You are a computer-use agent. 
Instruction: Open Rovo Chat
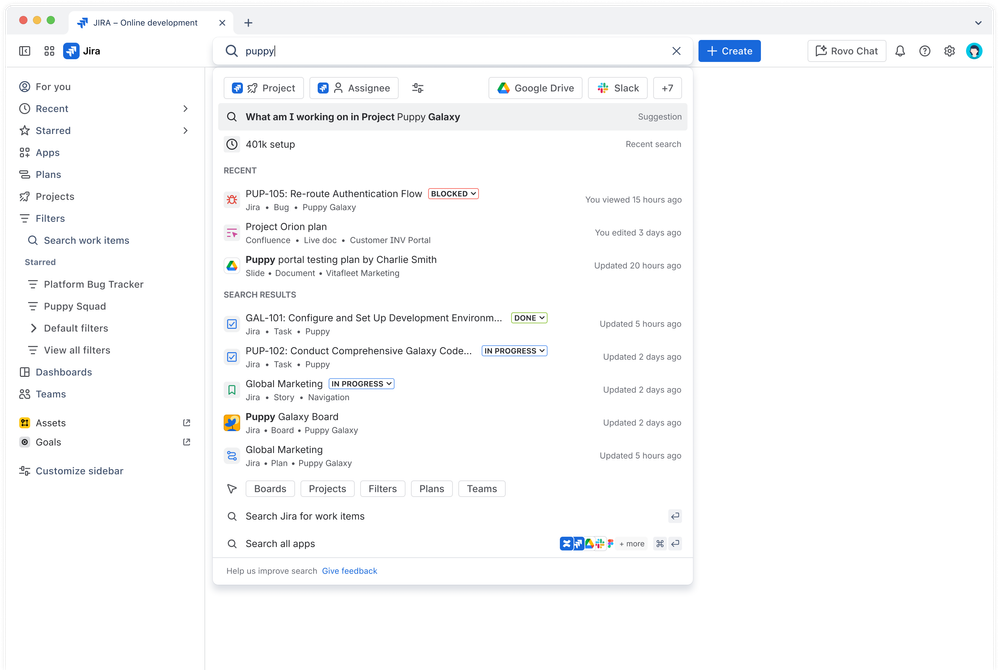point(846,51)
